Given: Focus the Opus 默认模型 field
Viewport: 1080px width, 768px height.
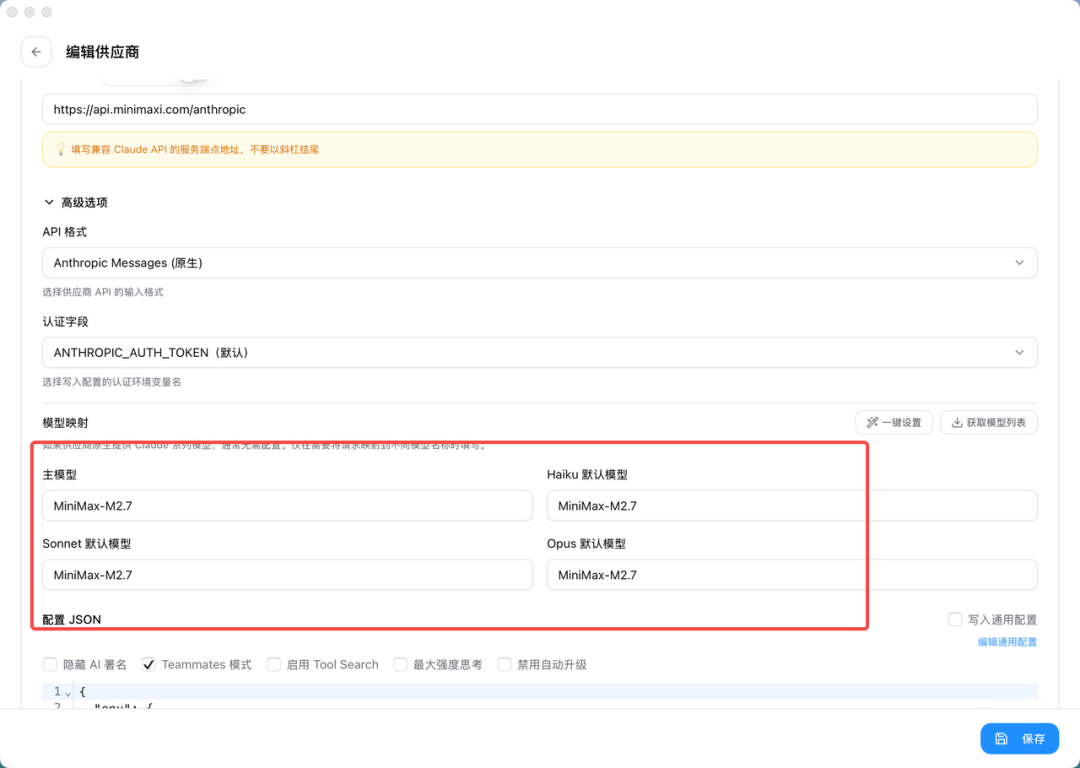Looking at the screenshot, I should (791, 574).
